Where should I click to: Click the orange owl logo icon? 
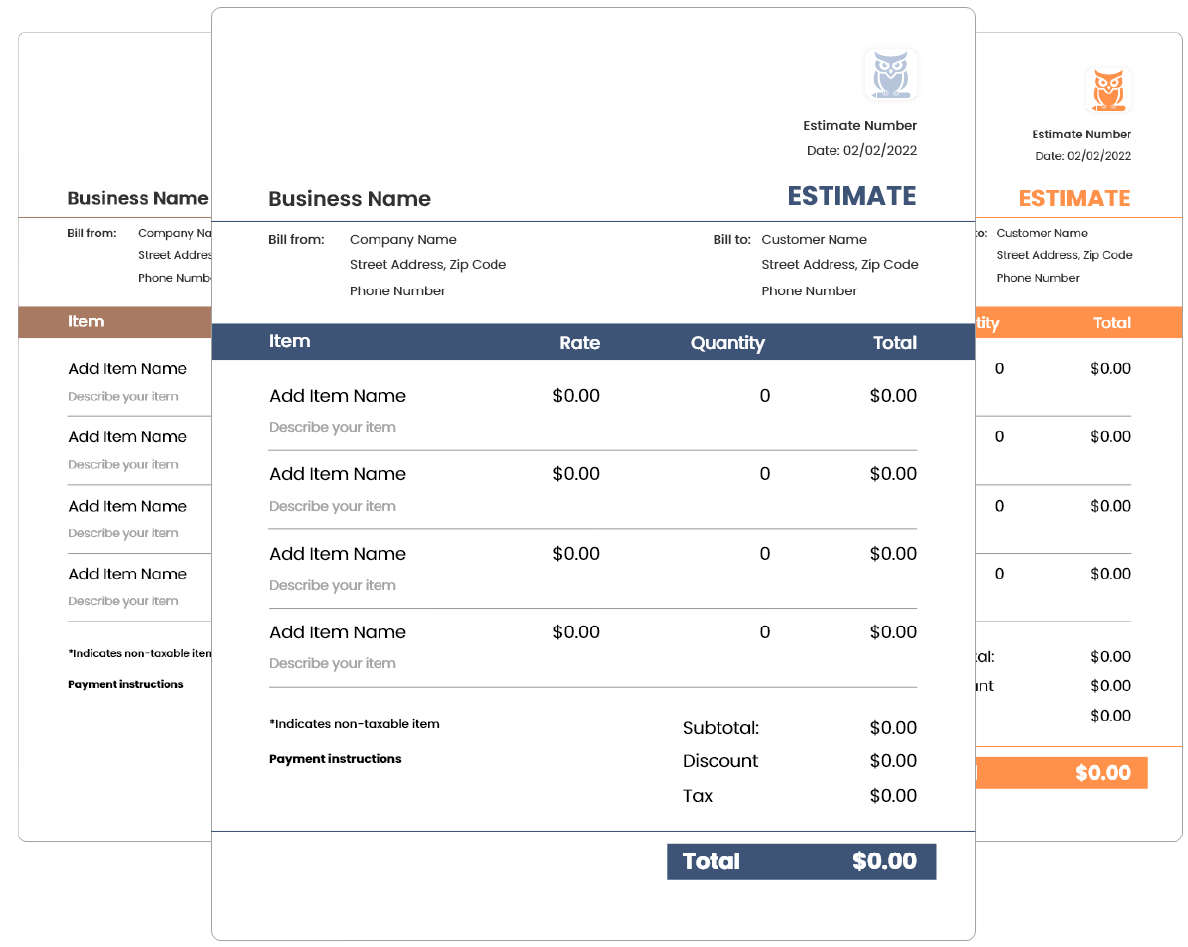(1107, 90)
